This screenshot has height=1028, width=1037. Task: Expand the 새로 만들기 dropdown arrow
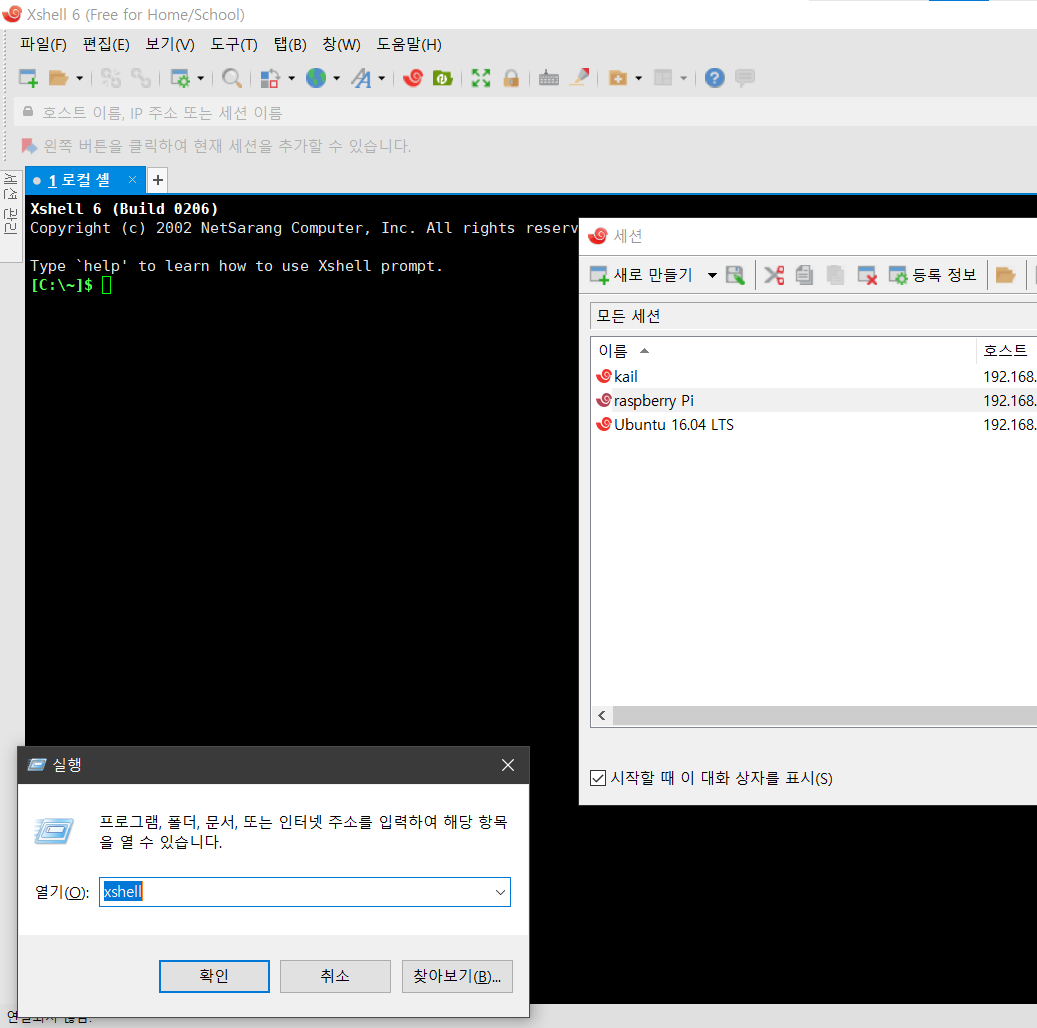[x=712, y=275]
